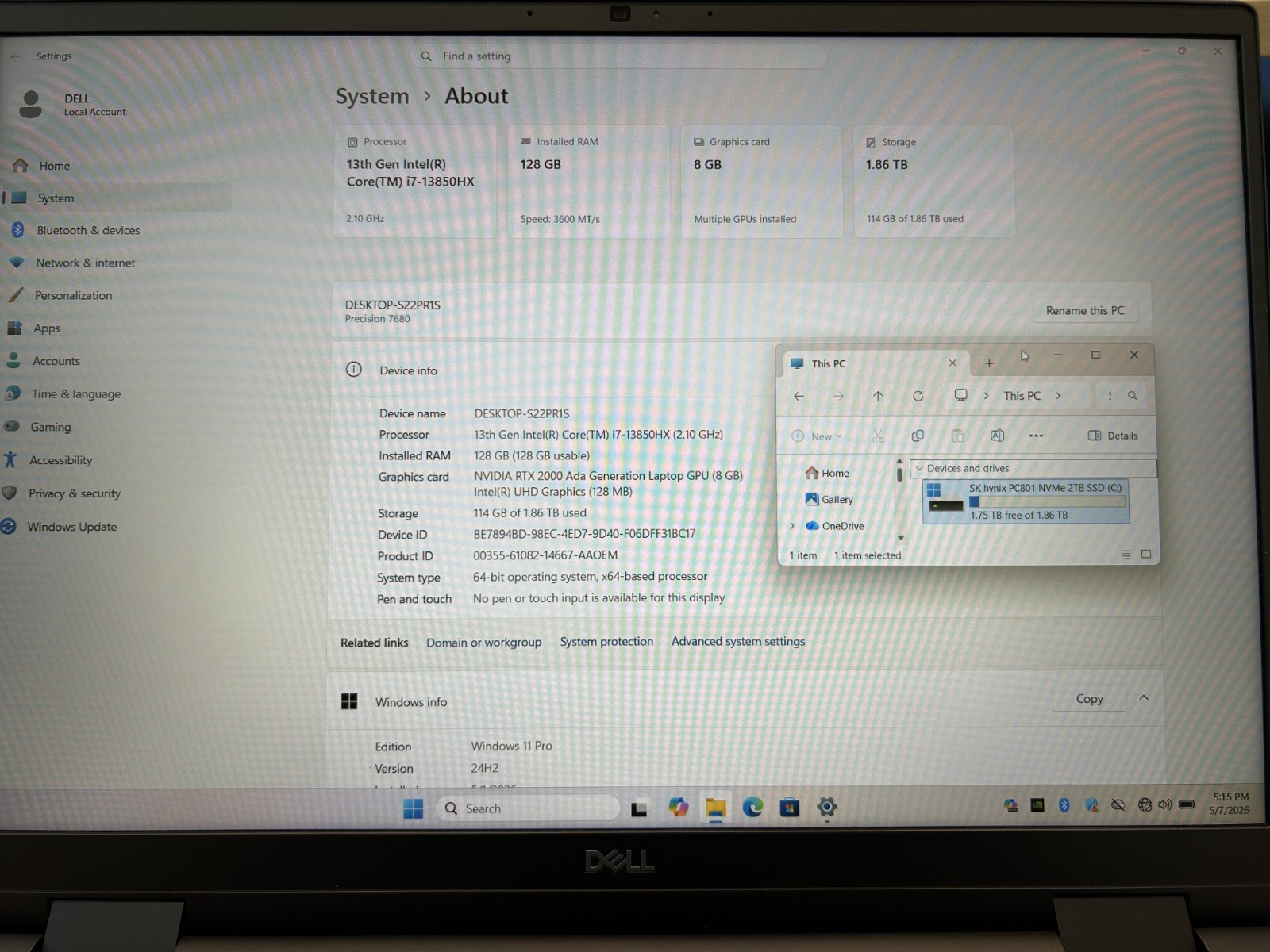Open the volume control in the tray
The height and width of the screenshot is (952, 1270).
click(1165, 804)
